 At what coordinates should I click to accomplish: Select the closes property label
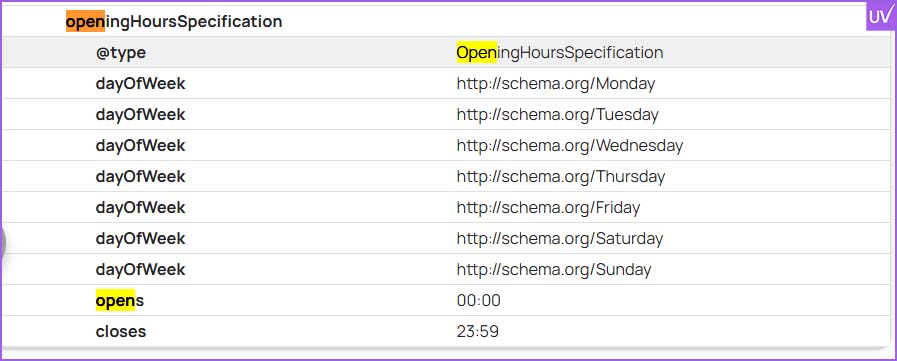tap(121, 331)
